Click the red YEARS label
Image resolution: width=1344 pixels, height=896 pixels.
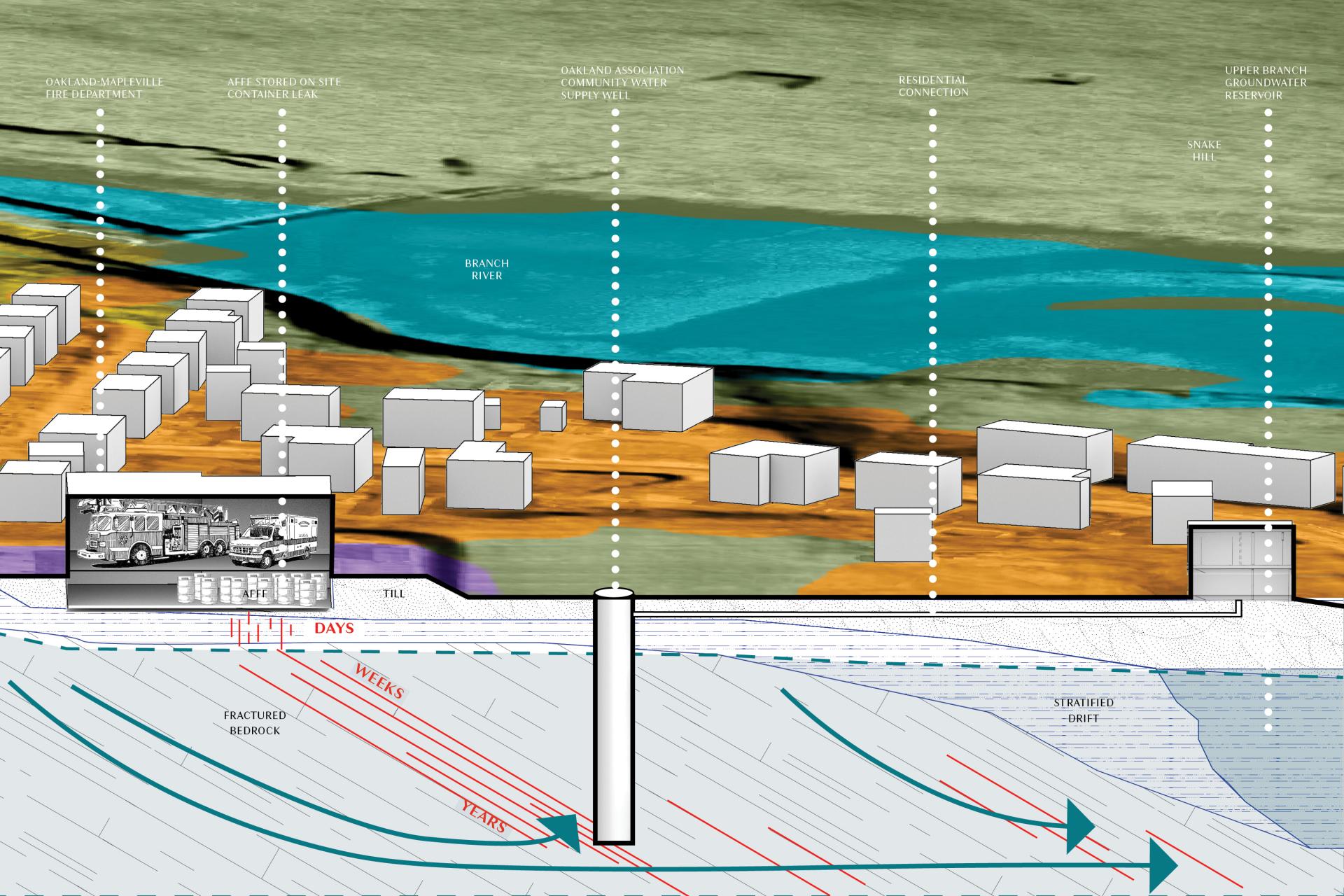click(484, 815)
